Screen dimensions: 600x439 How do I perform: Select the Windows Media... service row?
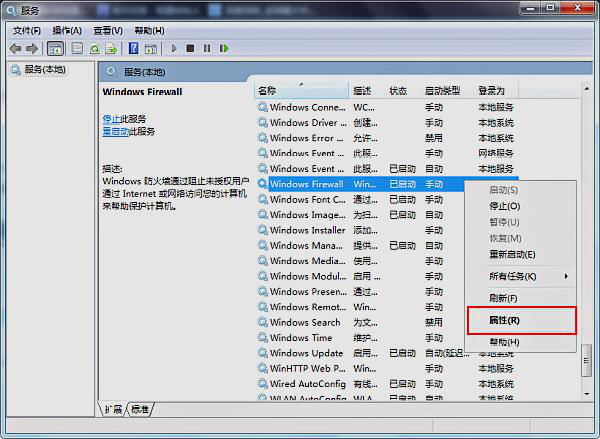360,261
